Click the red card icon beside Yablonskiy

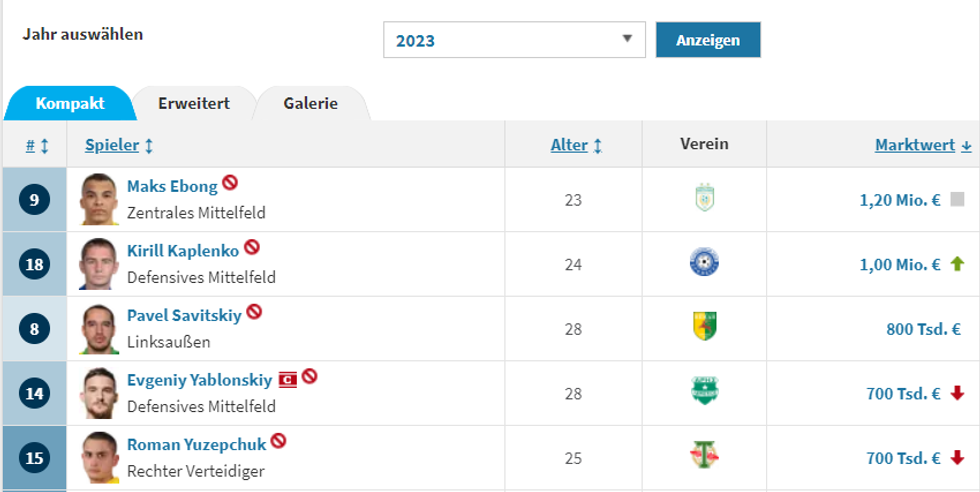(288, 378)
